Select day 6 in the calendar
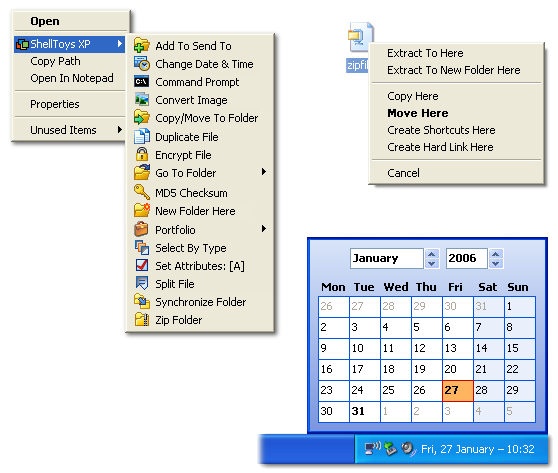The width and height of the screenshot is (558, 473). click(457, 328)
